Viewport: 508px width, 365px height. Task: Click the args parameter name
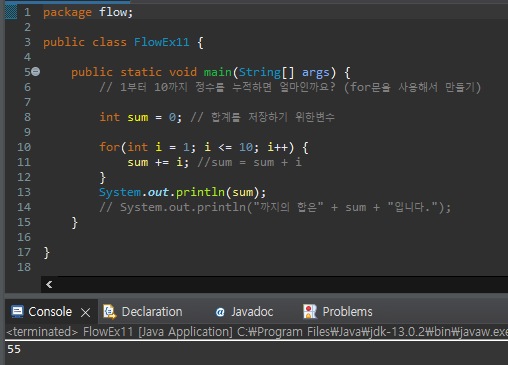[x=315, y=72]
